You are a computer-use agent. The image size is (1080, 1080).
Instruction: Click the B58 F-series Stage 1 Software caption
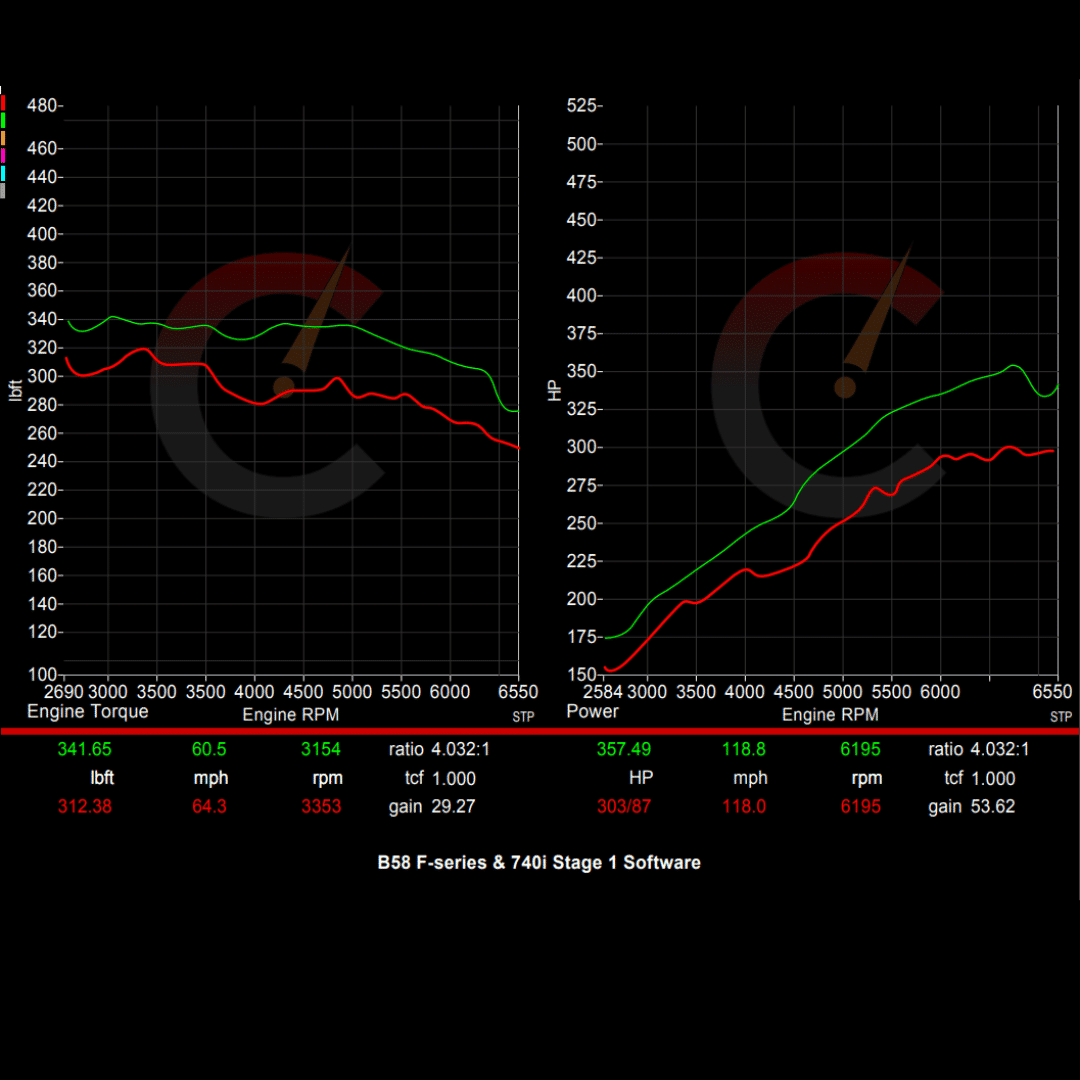(539, 862)
